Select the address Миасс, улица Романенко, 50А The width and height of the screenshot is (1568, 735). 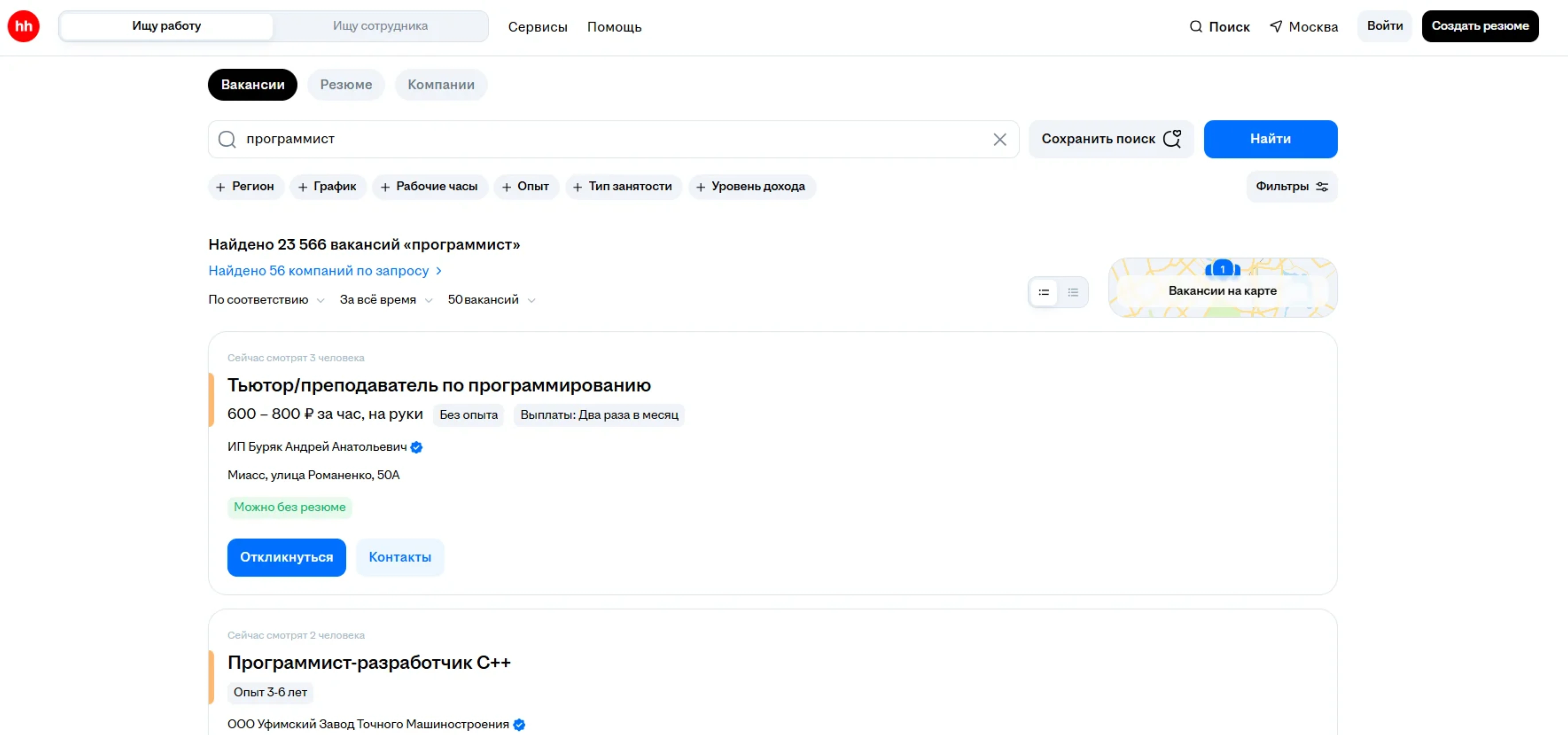[x=313, y=475]
